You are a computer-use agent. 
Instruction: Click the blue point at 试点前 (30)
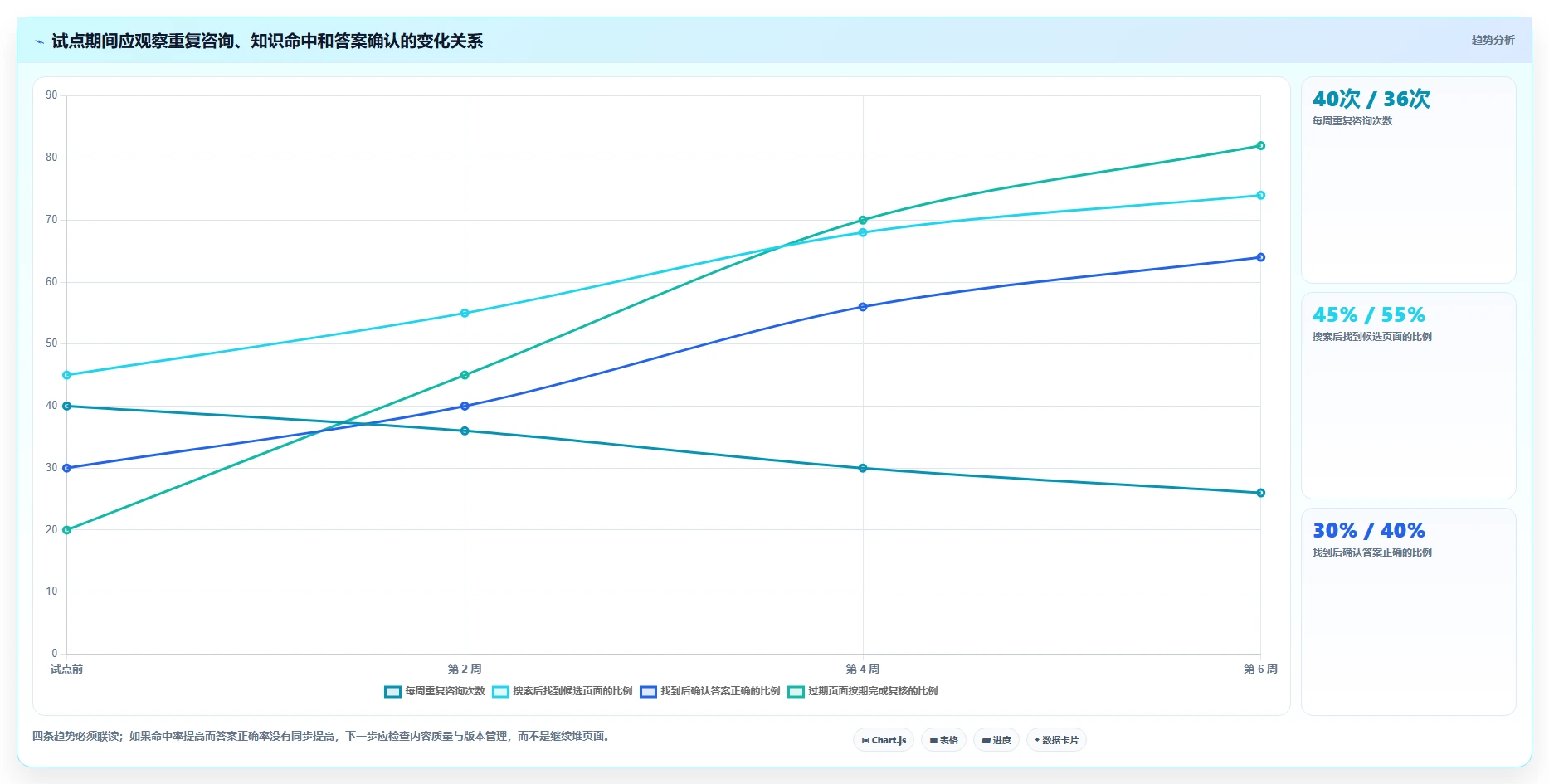(67, 468)
